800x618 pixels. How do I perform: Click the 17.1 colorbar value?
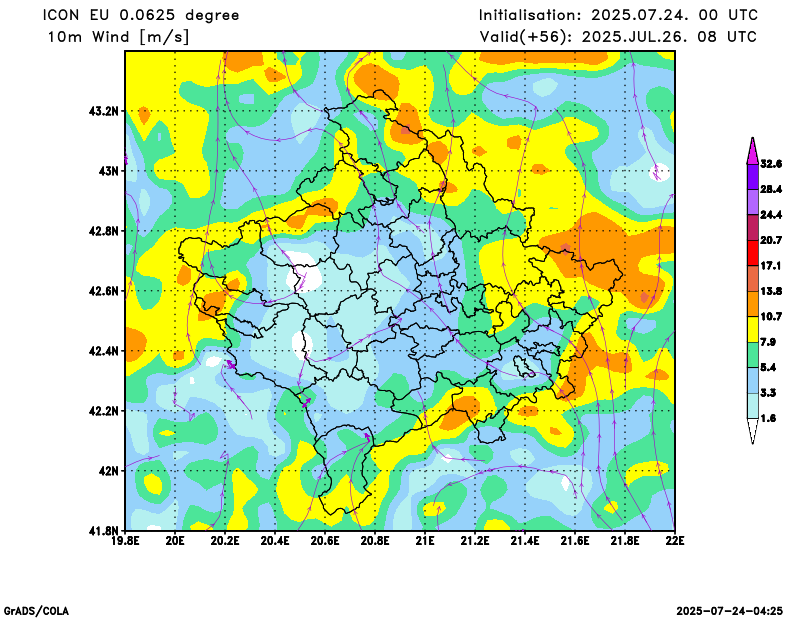[x=771, y=266]
